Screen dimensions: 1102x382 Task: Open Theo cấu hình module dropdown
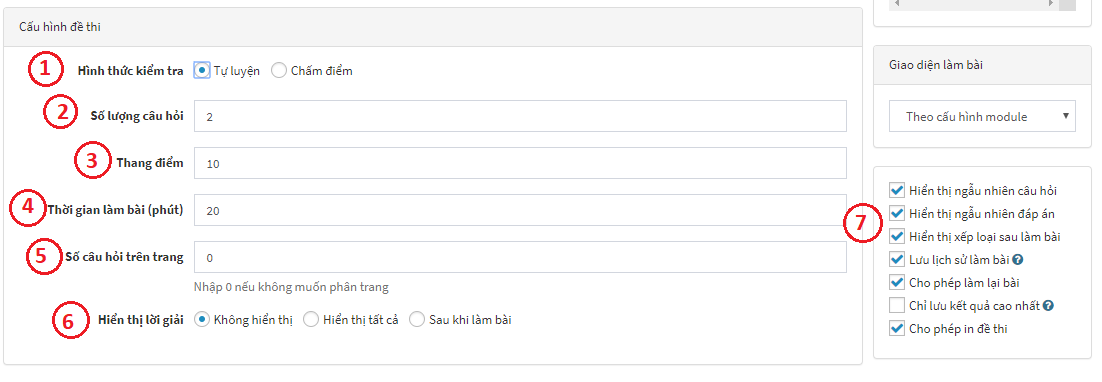coord(982,117)
